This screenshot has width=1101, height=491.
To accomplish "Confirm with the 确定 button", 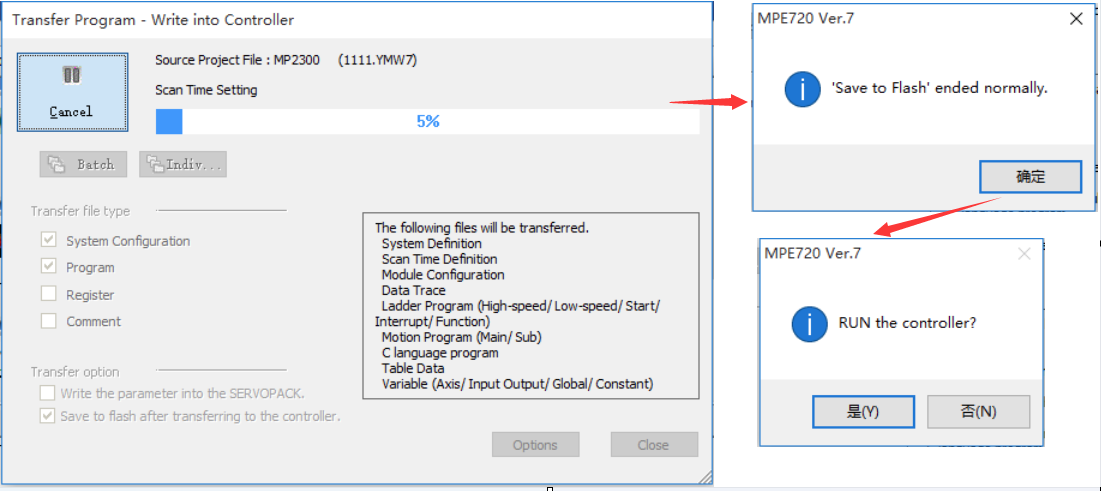I will pyautogui.click(x=1030, y=177).
